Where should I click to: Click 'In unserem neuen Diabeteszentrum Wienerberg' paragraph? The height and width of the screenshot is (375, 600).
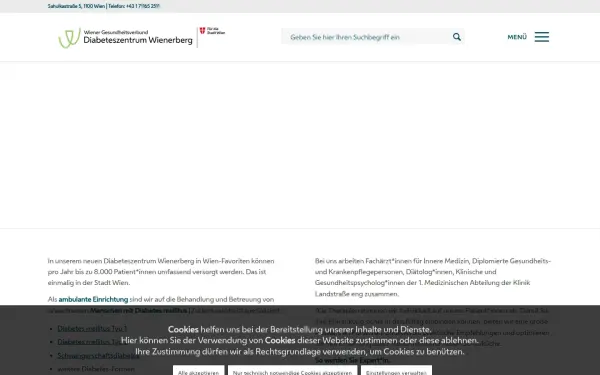tap(161, 272)
